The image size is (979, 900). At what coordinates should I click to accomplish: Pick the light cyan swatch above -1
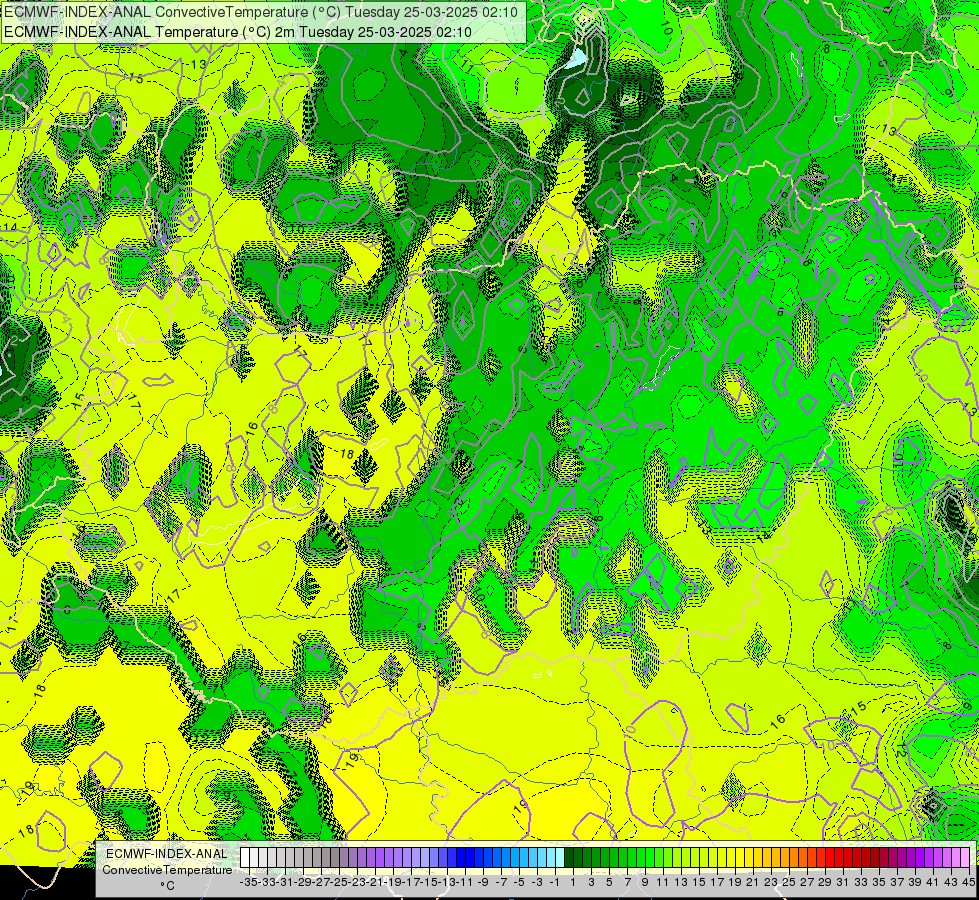click(x=551, y=857)
